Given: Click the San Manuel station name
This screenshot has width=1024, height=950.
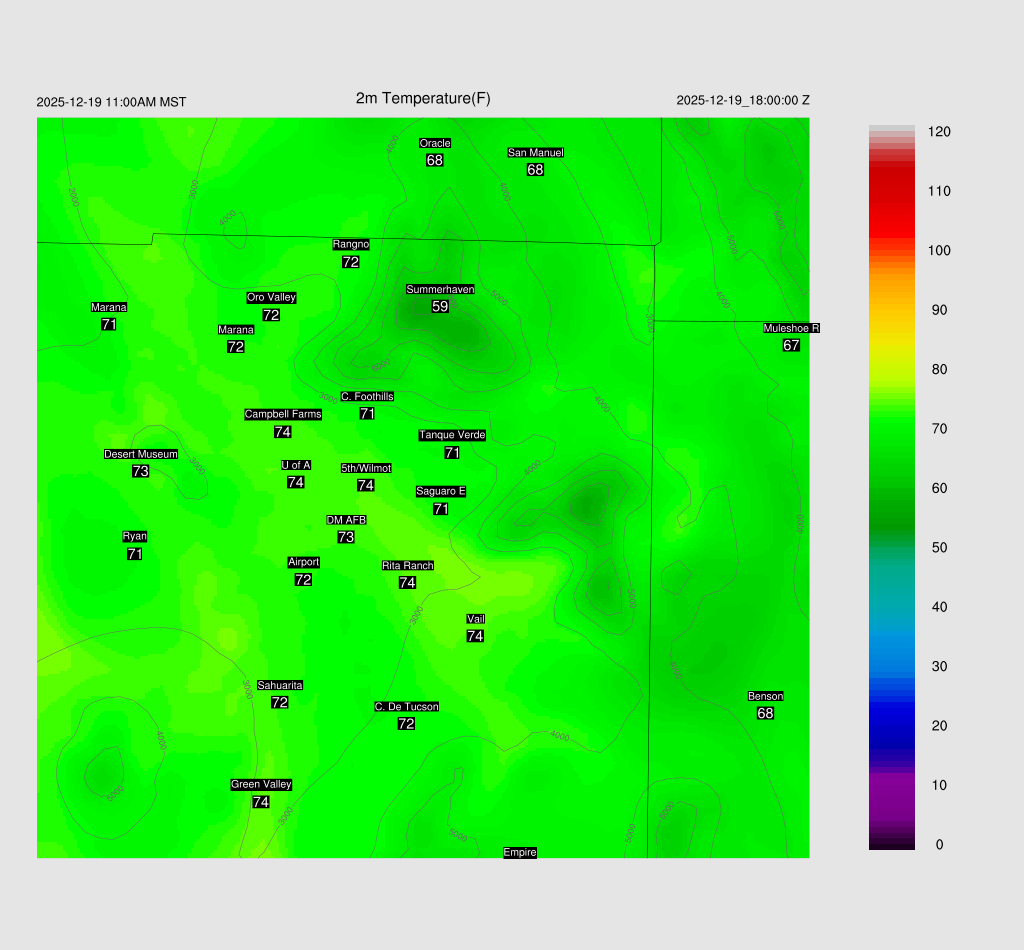Looking at the screenshot, I should [535, 153].
